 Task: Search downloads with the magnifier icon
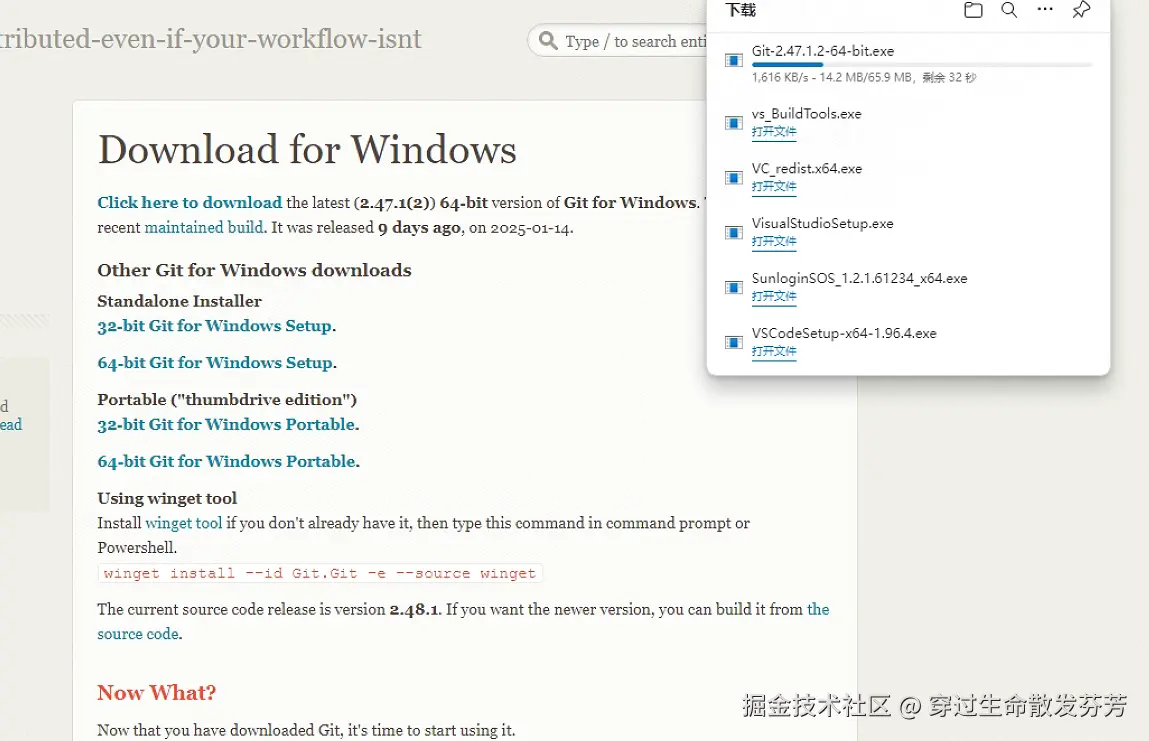pyautogui.click(x=1009, y=10)
